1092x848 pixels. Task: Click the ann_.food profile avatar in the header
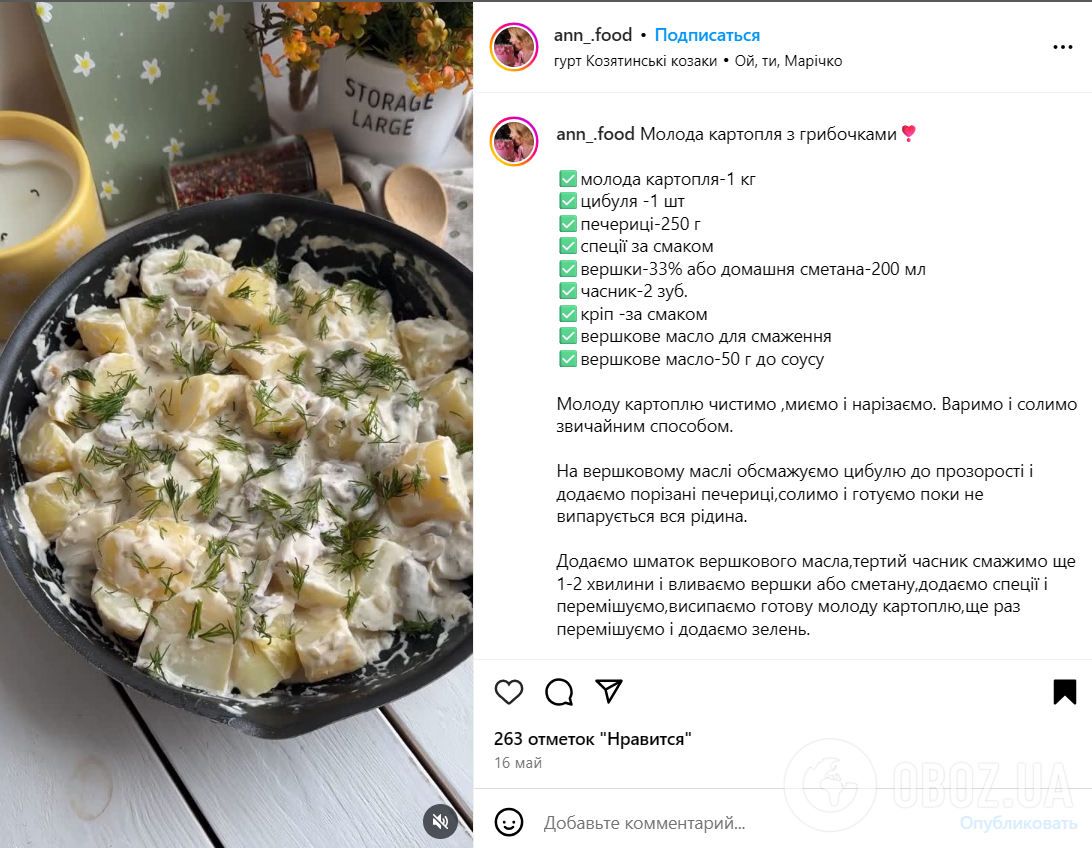coord(514,47)
